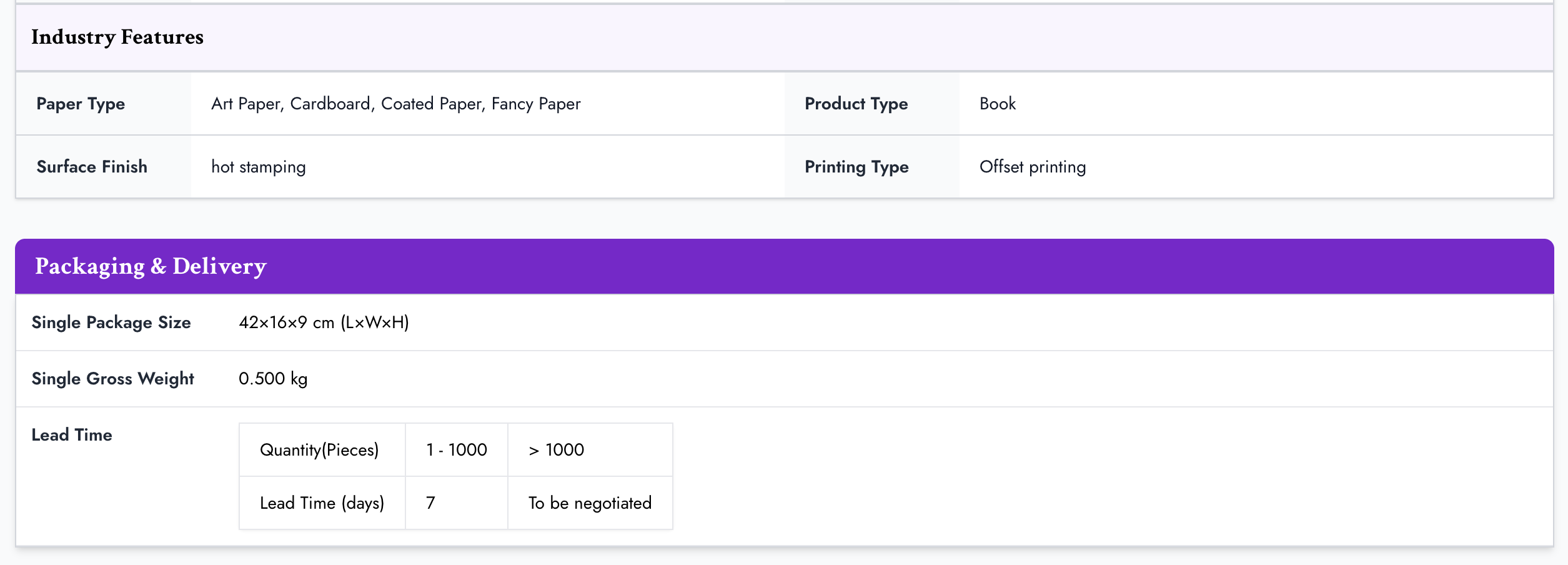The width and height of the screenshot is (1568, 565).
Task: Click the 7 days lead time cell
Action: [431, 503]
